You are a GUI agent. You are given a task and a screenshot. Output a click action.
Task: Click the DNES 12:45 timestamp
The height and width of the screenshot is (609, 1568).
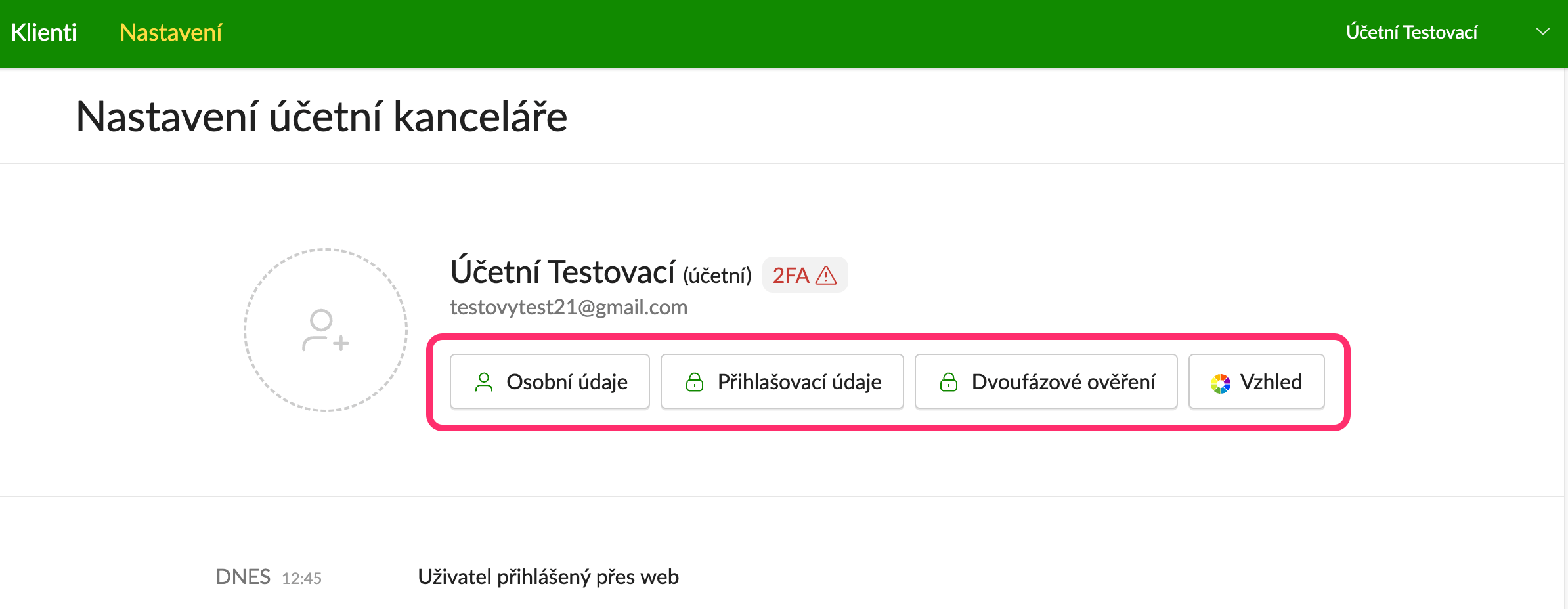point(269,577)
